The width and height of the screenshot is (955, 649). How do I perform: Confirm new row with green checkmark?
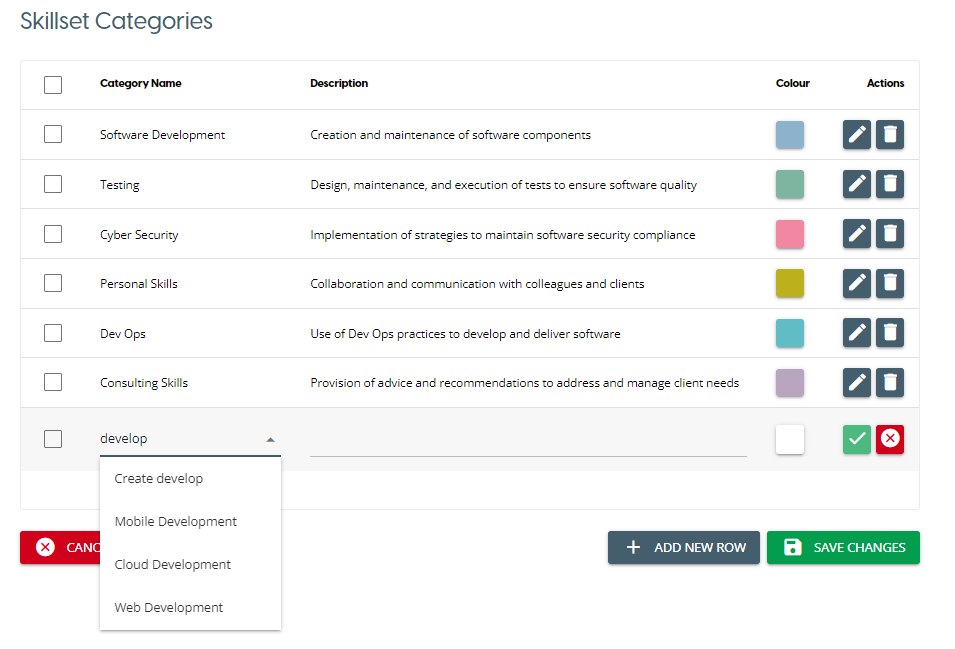tap(857, 439)
